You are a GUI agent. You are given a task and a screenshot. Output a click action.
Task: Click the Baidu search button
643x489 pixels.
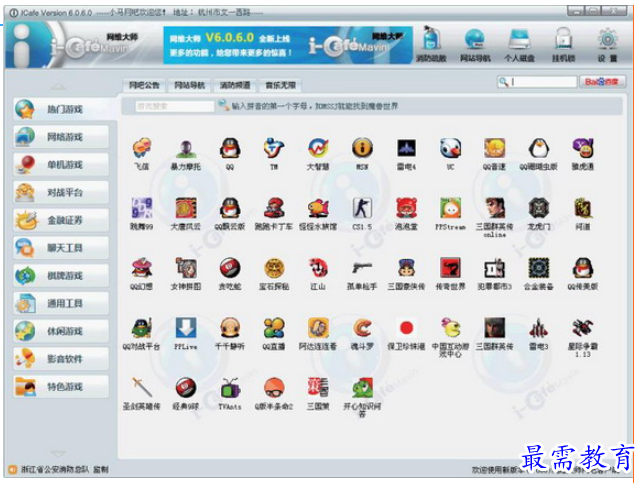tap(602, 82)
